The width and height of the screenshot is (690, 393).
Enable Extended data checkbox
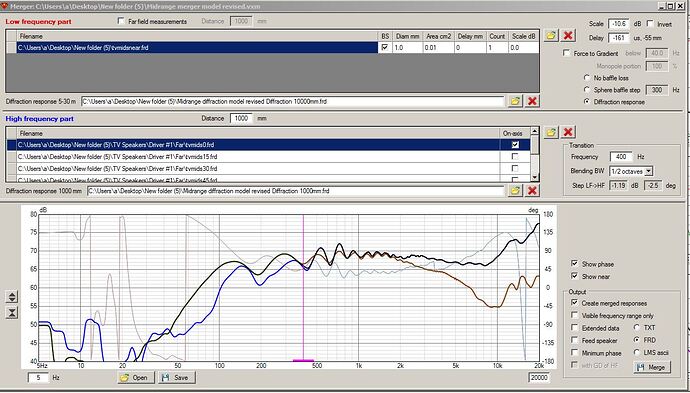(574, 327)
